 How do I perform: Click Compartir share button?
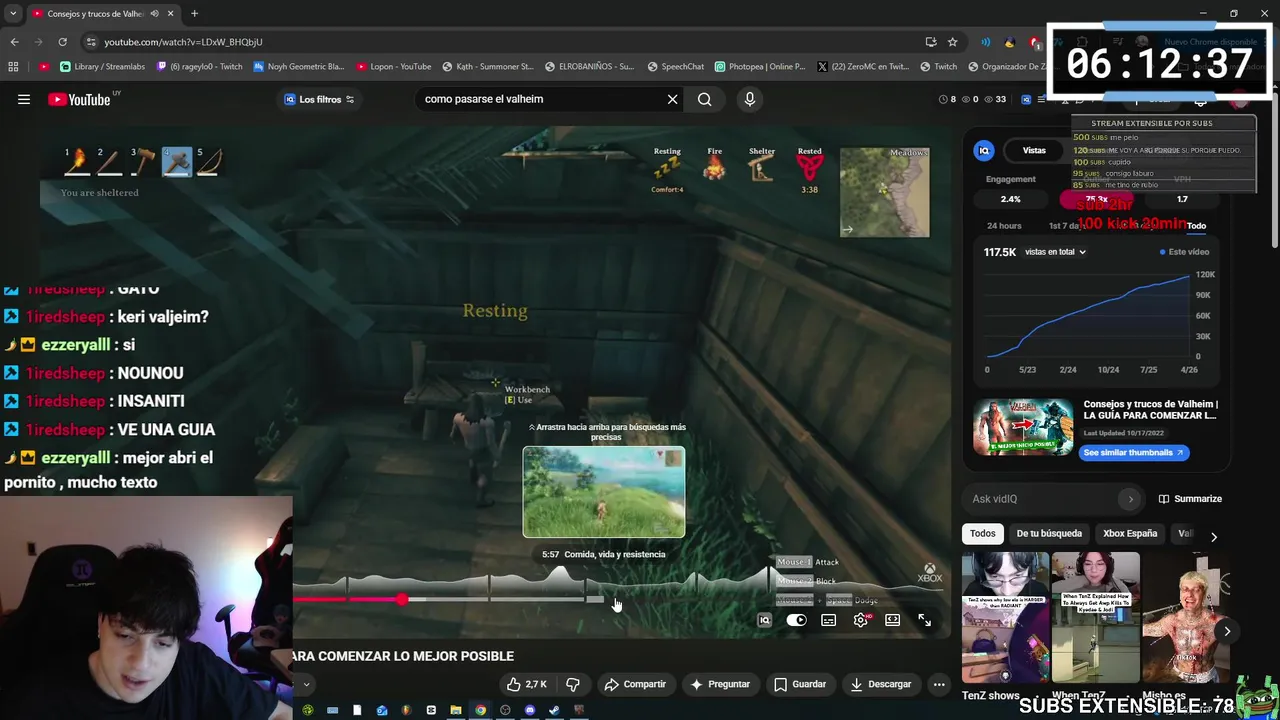pos(635,684)
